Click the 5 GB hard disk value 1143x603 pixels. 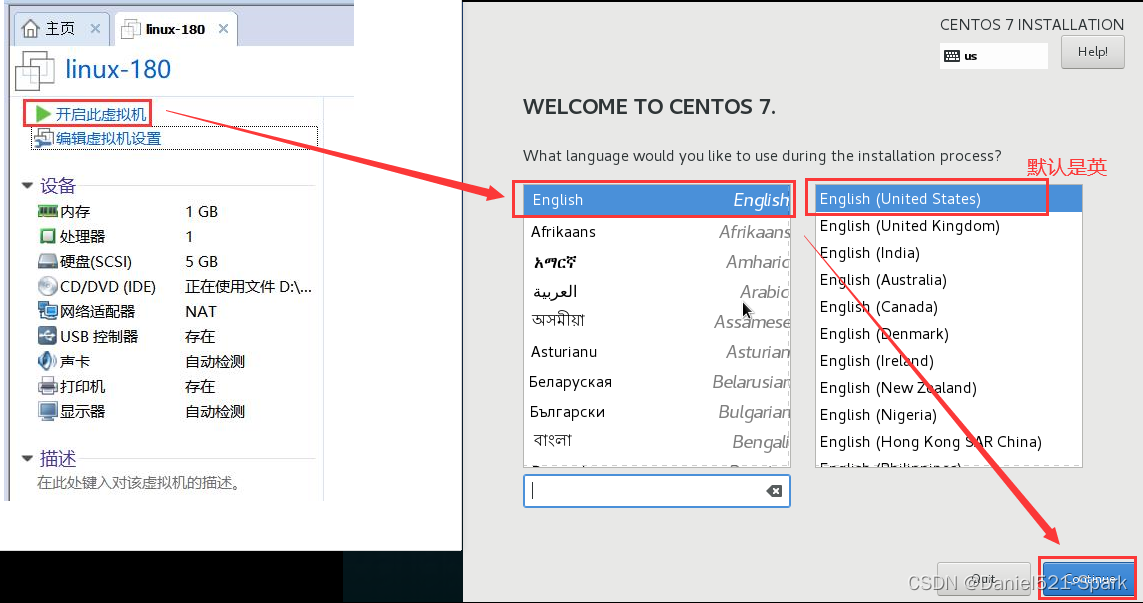click(x=201, y=261)
